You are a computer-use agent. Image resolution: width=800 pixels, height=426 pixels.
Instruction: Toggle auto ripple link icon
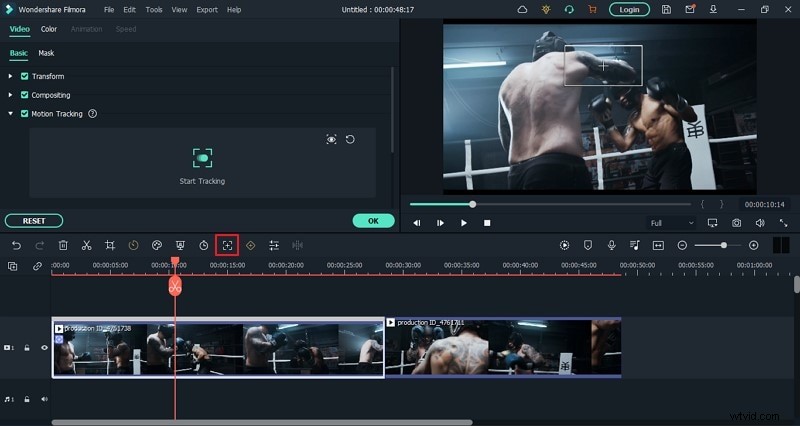tap(37, 266)
